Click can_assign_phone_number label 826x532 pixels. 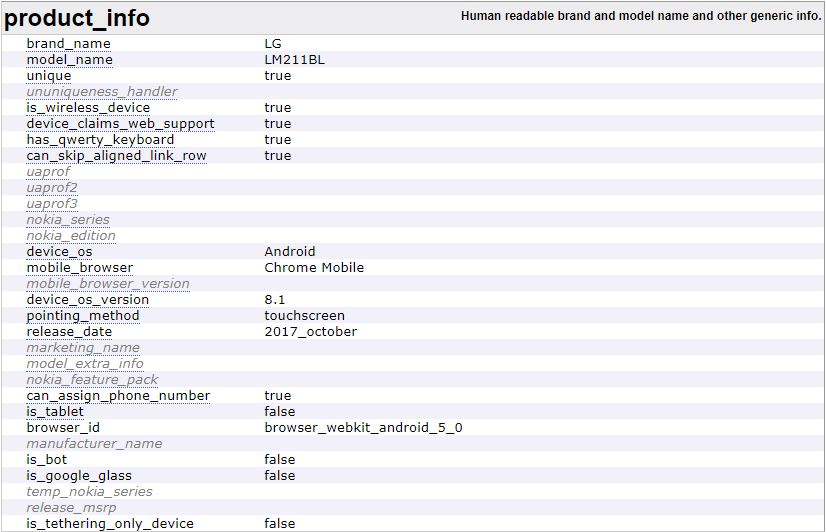[x=118, y=396]
